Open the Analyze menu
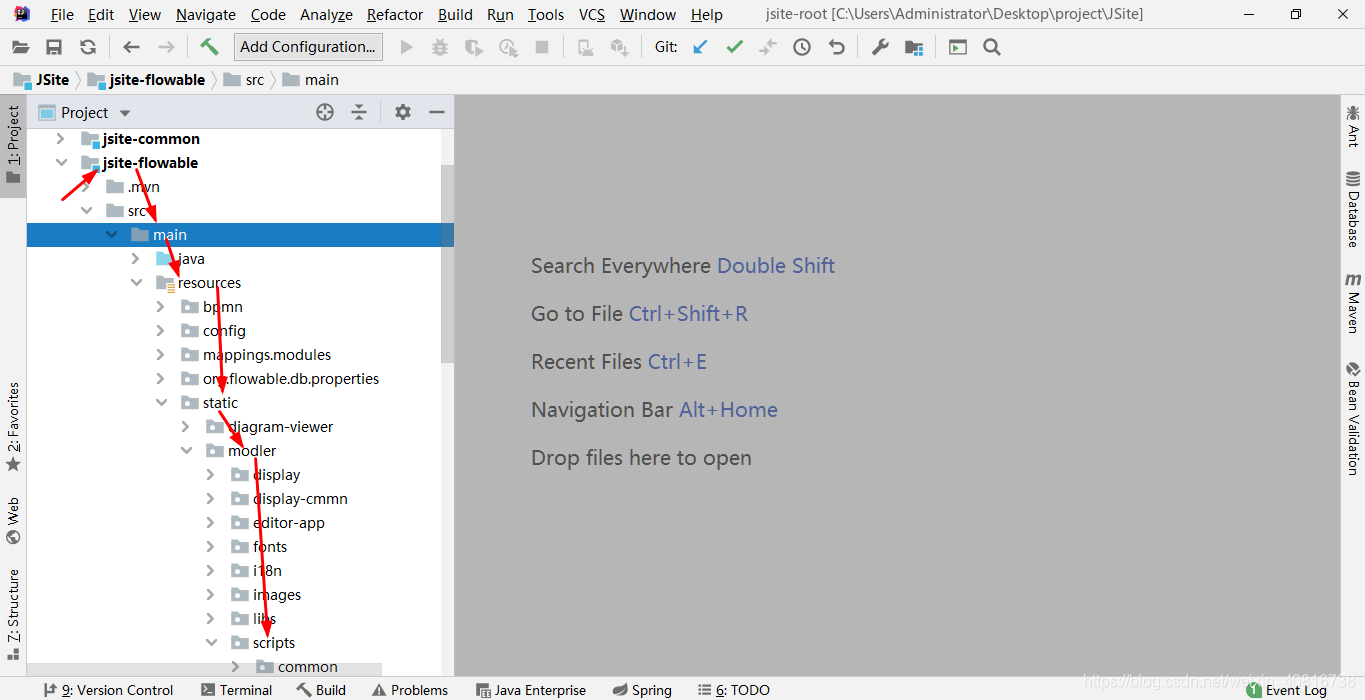The height and width of the screenshot is (700, 1365). click(326, 15)
